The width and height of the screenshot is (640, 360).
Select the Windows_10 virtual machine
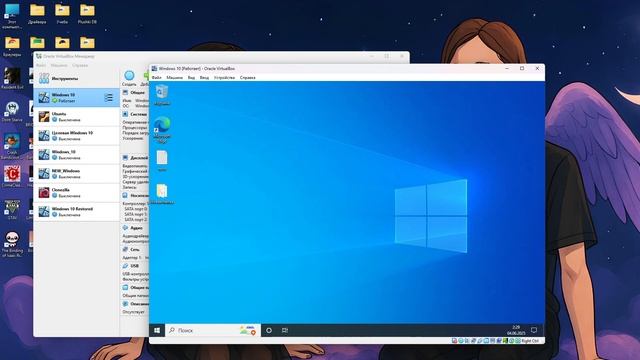tap(77, 155)
